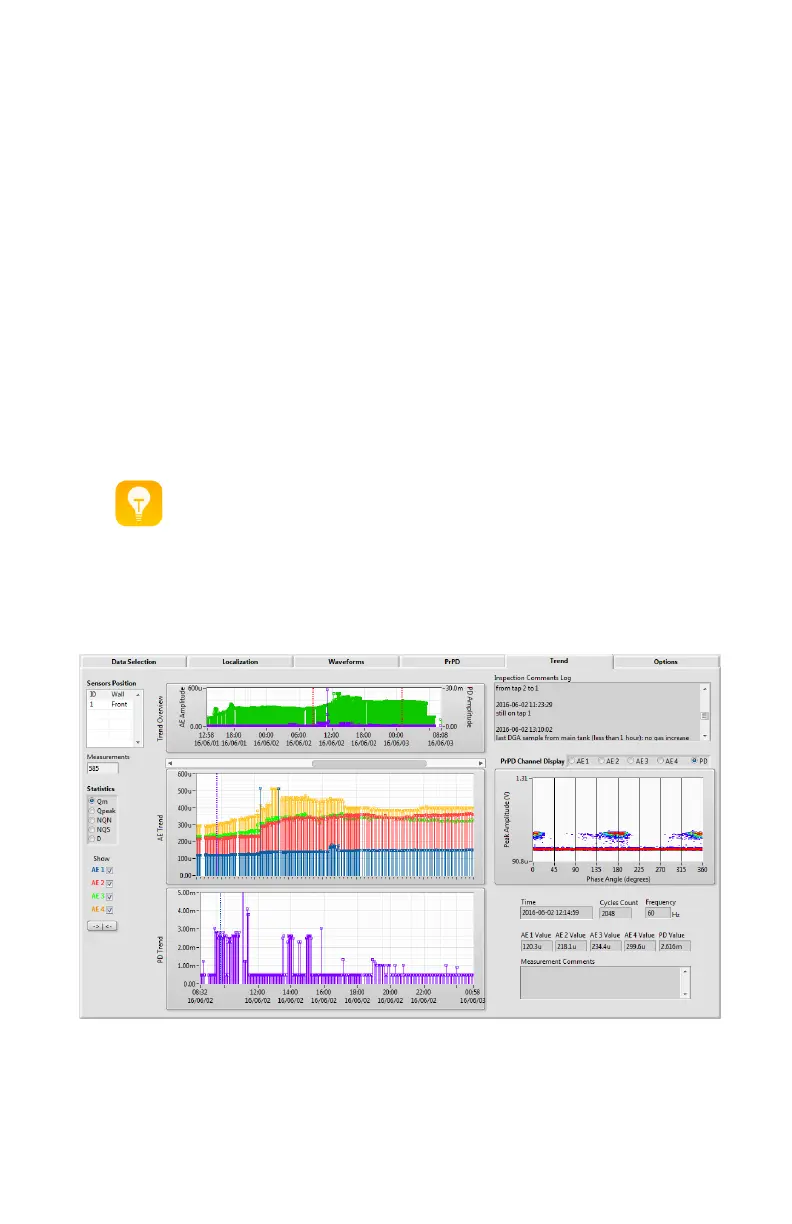Click the AE 4 Value field
Image resolution: width=792 pixels, height=1224 pixels.
tap(640, 946)
